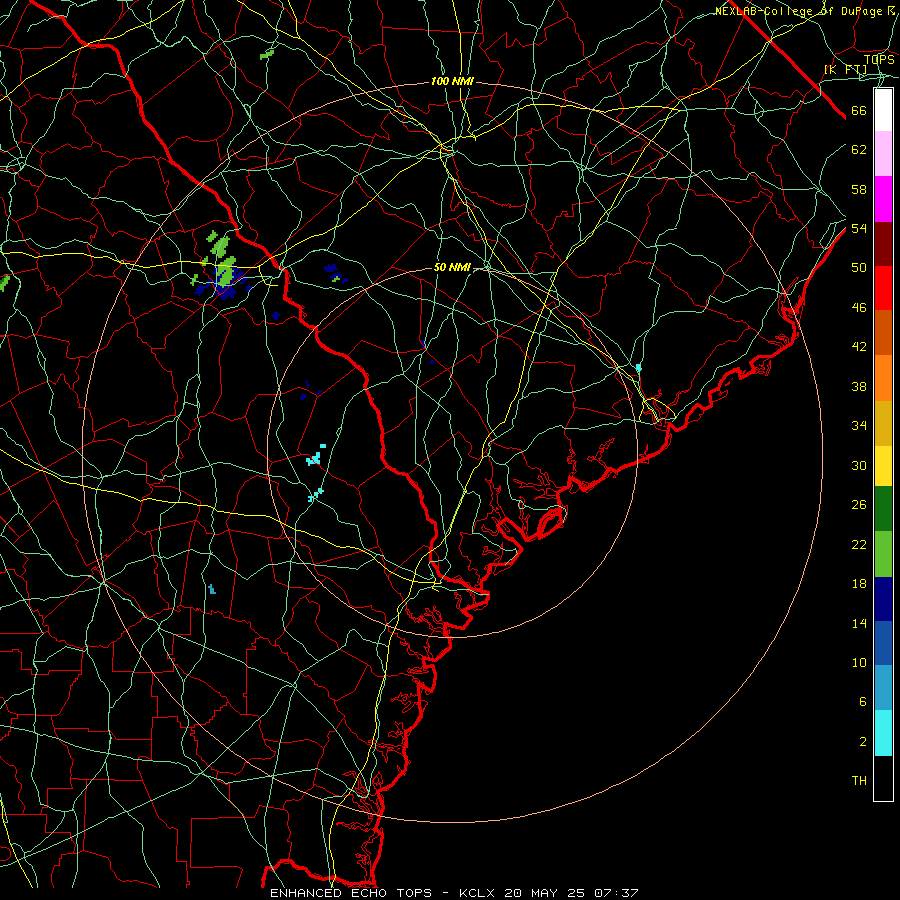
Task: Click the dark green 26 kft swatch
Action: click(883, 509)
